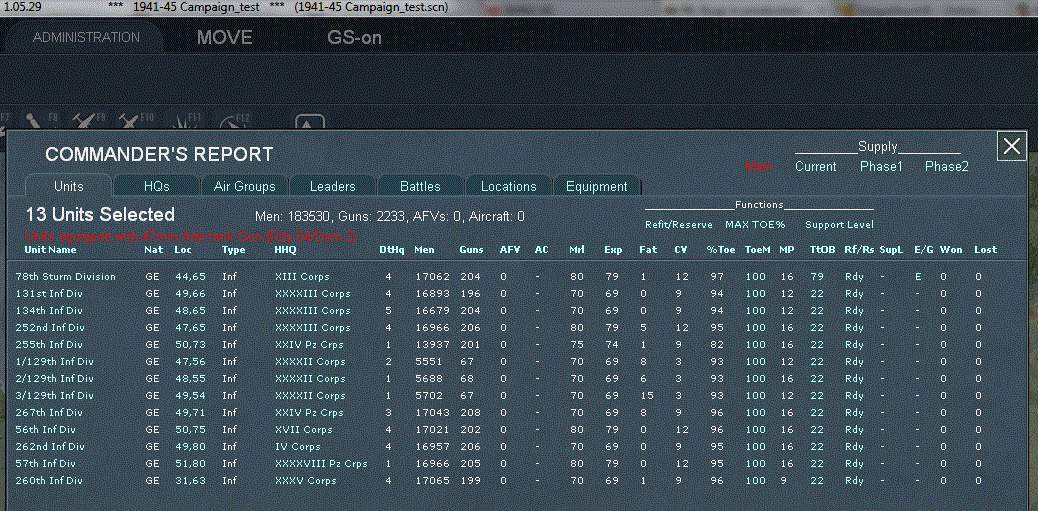Switch to the MOVE mode tab
1038x511 pixels.
click(224, 38)
